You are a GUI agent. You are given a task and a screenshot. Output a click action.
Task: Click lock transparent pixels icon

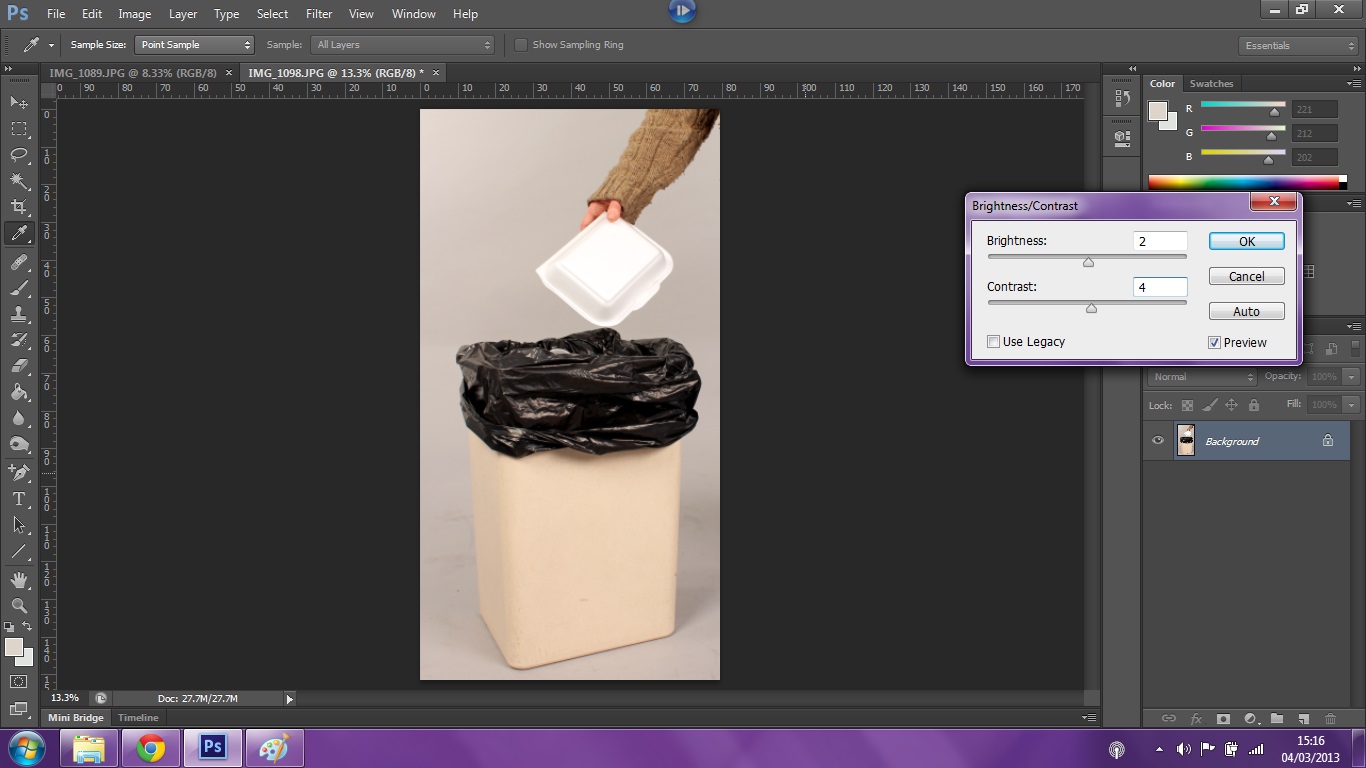pyautogui.click(x=1187, y=405)
